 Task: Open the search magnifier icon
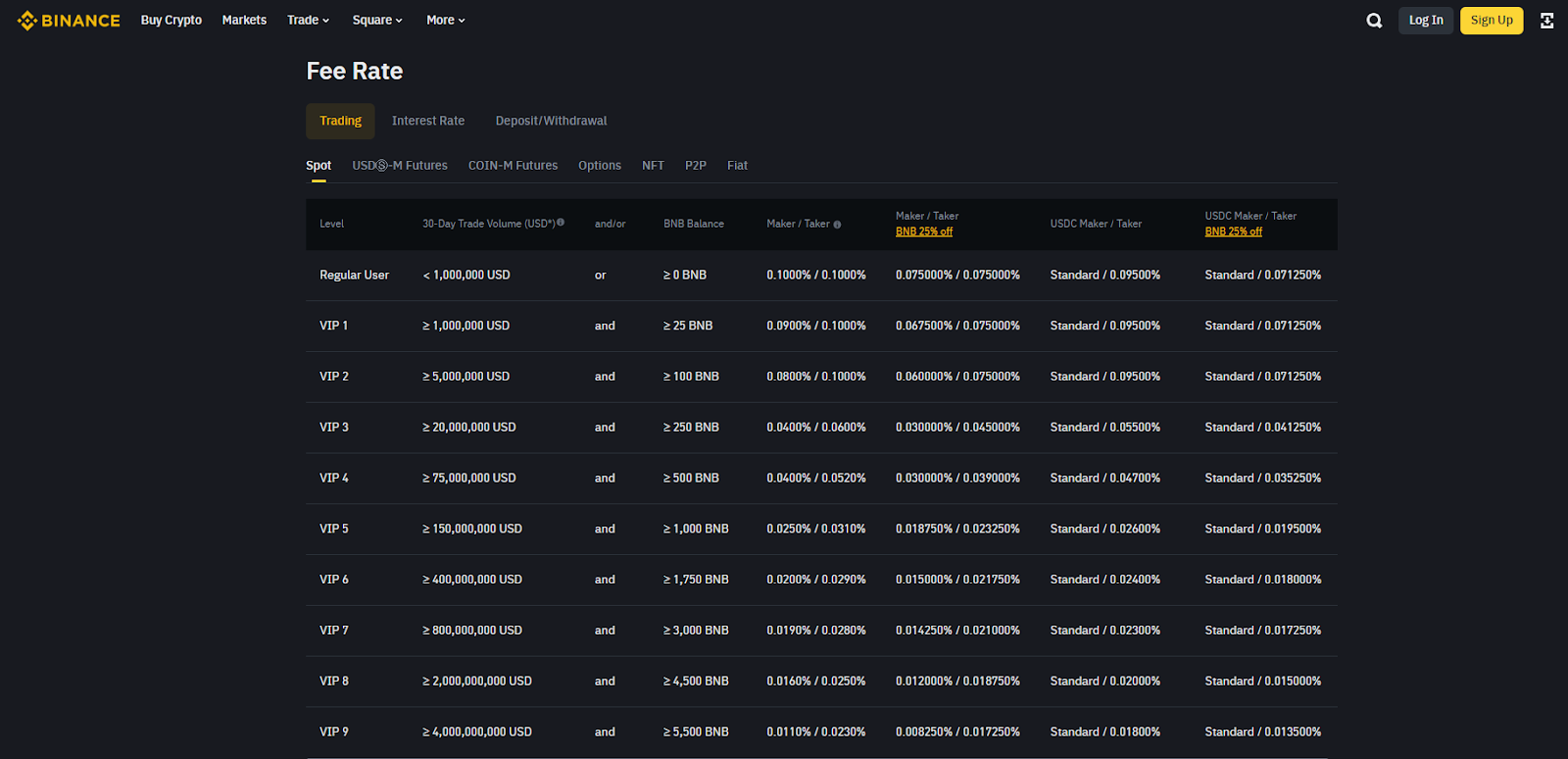click(x=1375, y=21)
